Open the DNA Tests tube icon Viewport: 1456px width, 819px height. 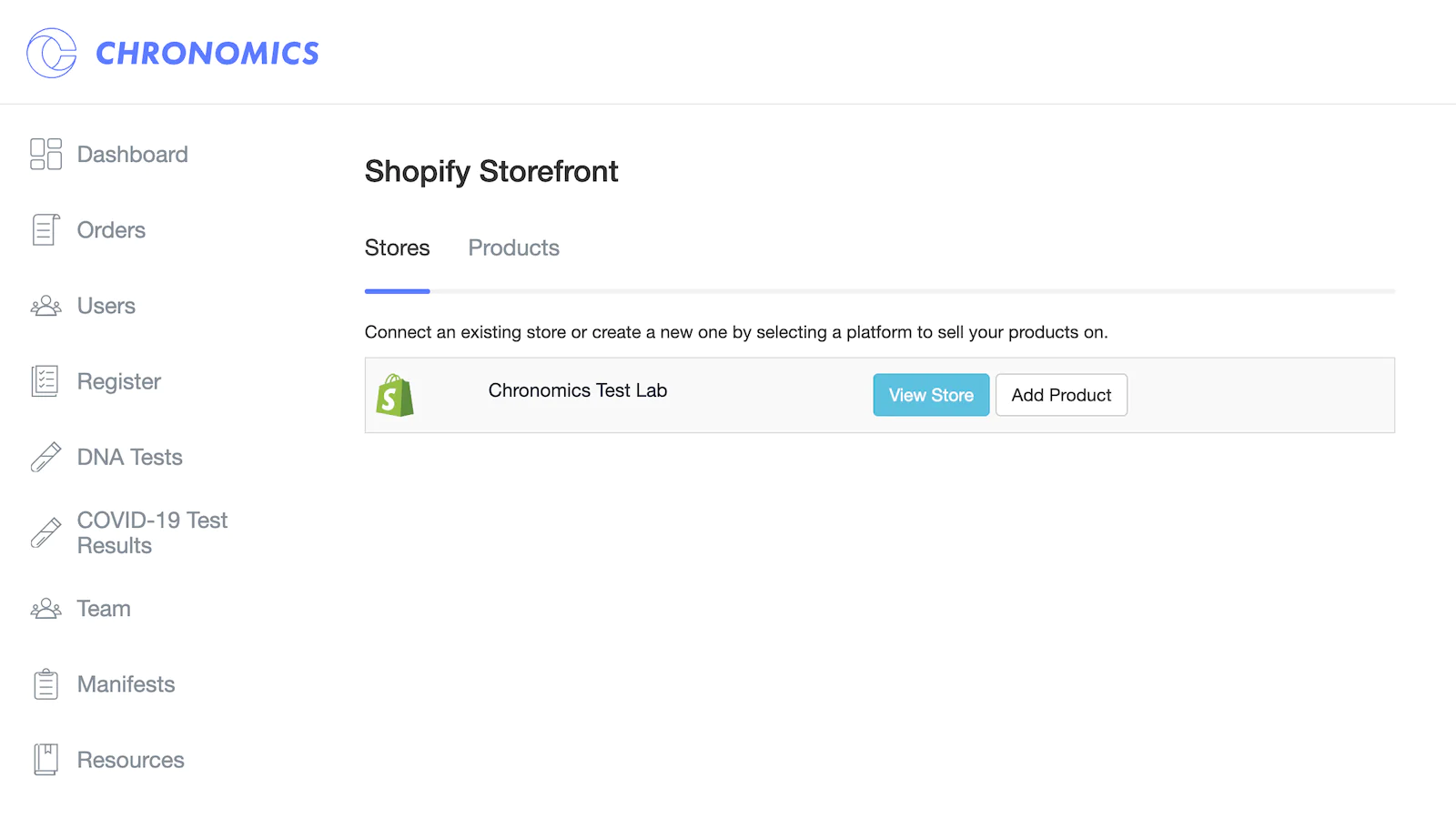click(45, 457)
